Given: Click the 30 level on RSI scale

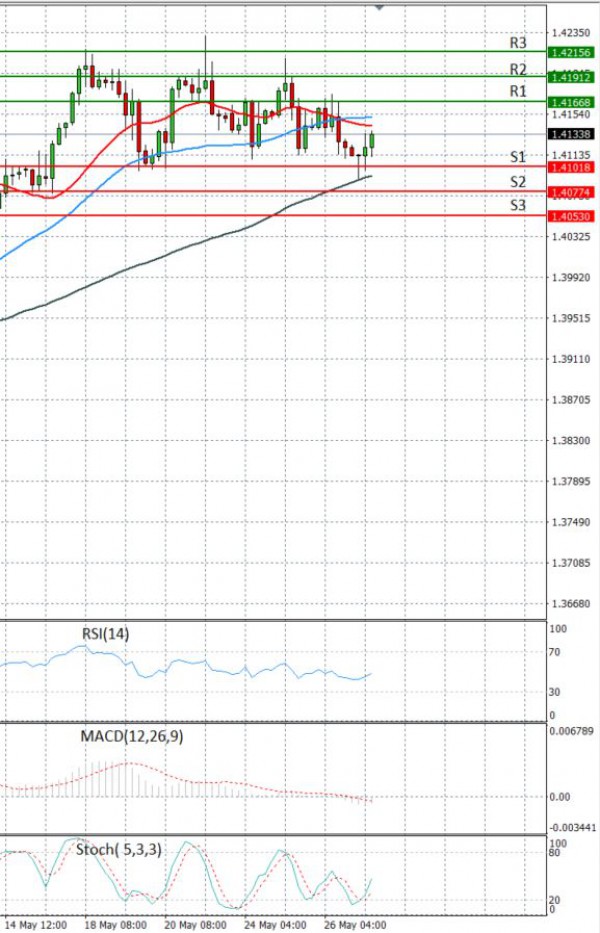Looking at the screenshot, I should tap(554, 692).
